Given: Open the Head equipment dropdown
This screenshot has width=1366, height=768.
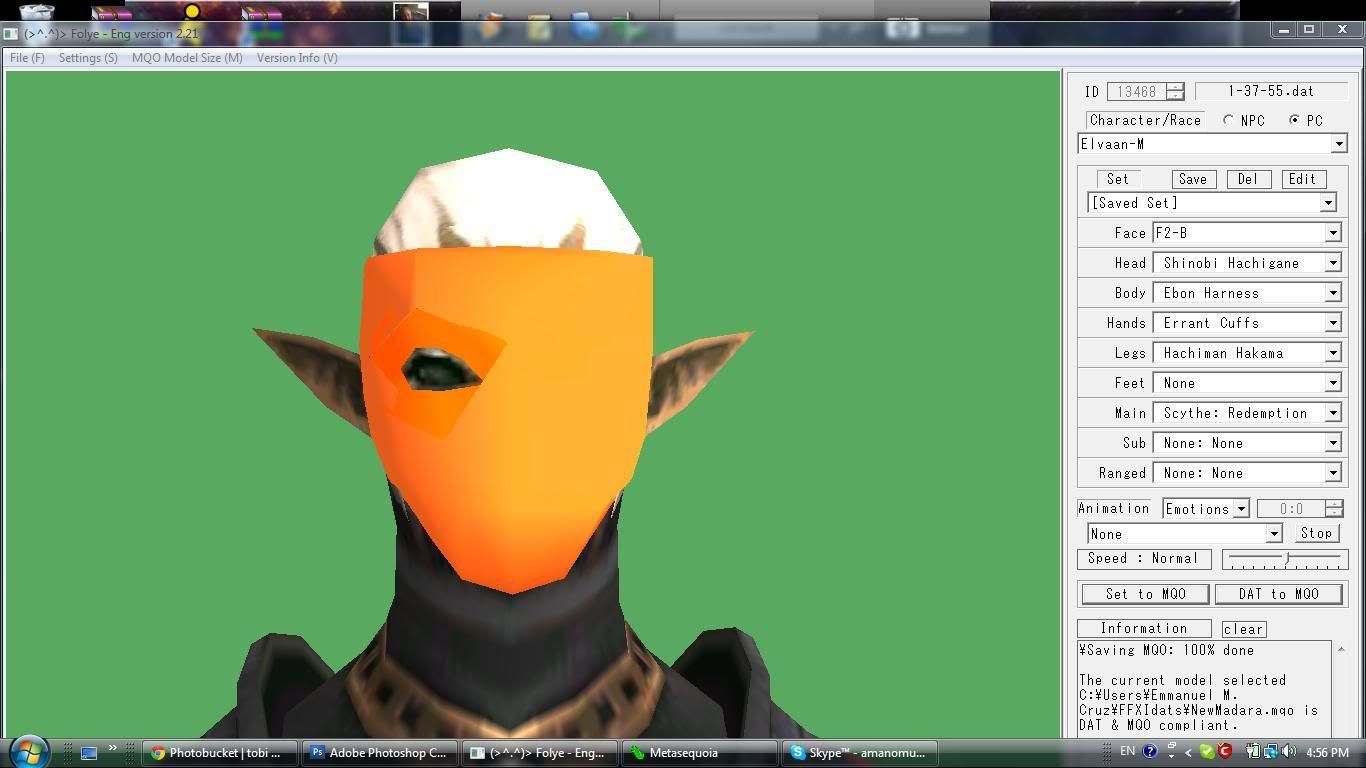Looking at the screenshot, I should tap(1332, 263).
